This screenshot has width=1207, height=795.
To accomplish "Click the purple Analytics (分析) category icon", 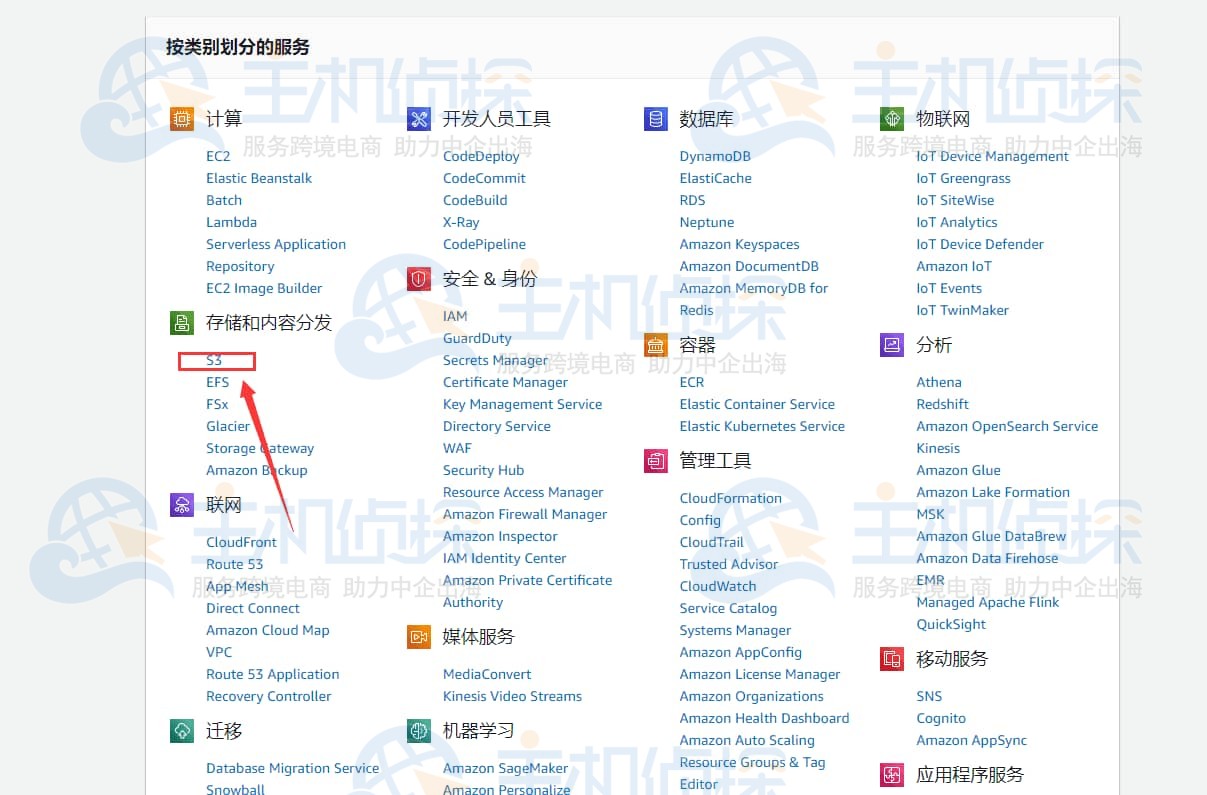I will coord(892,345).
